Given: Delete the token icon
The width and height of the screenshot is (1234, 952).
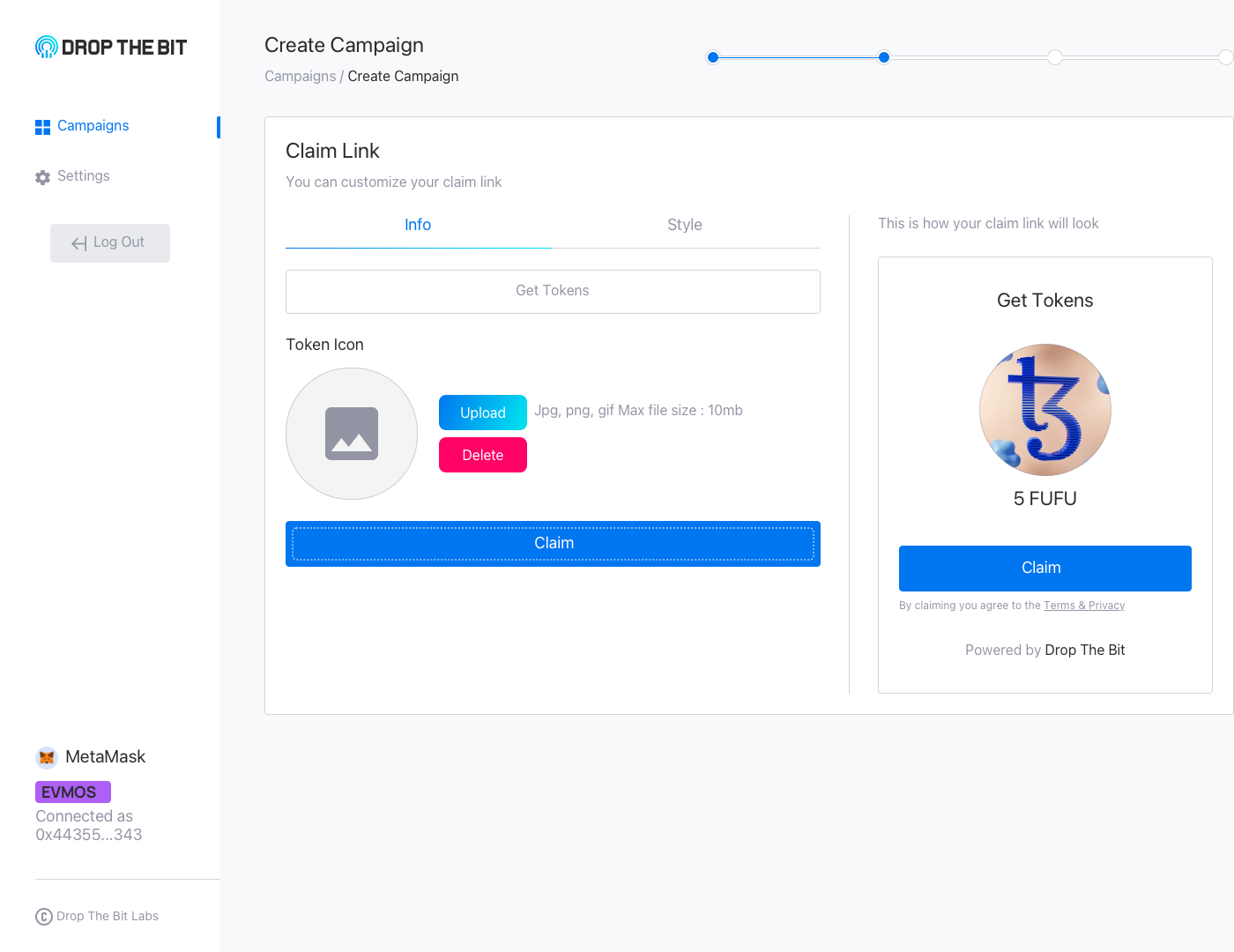Looking at the screenshot, I should click(x=483, y=455).
